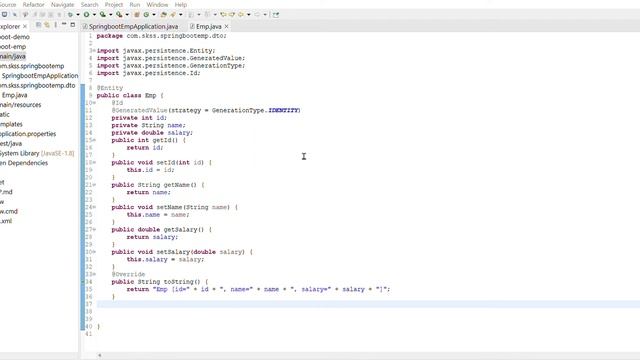
Task: Maximize the explorer panel
Action: (73, 24)
